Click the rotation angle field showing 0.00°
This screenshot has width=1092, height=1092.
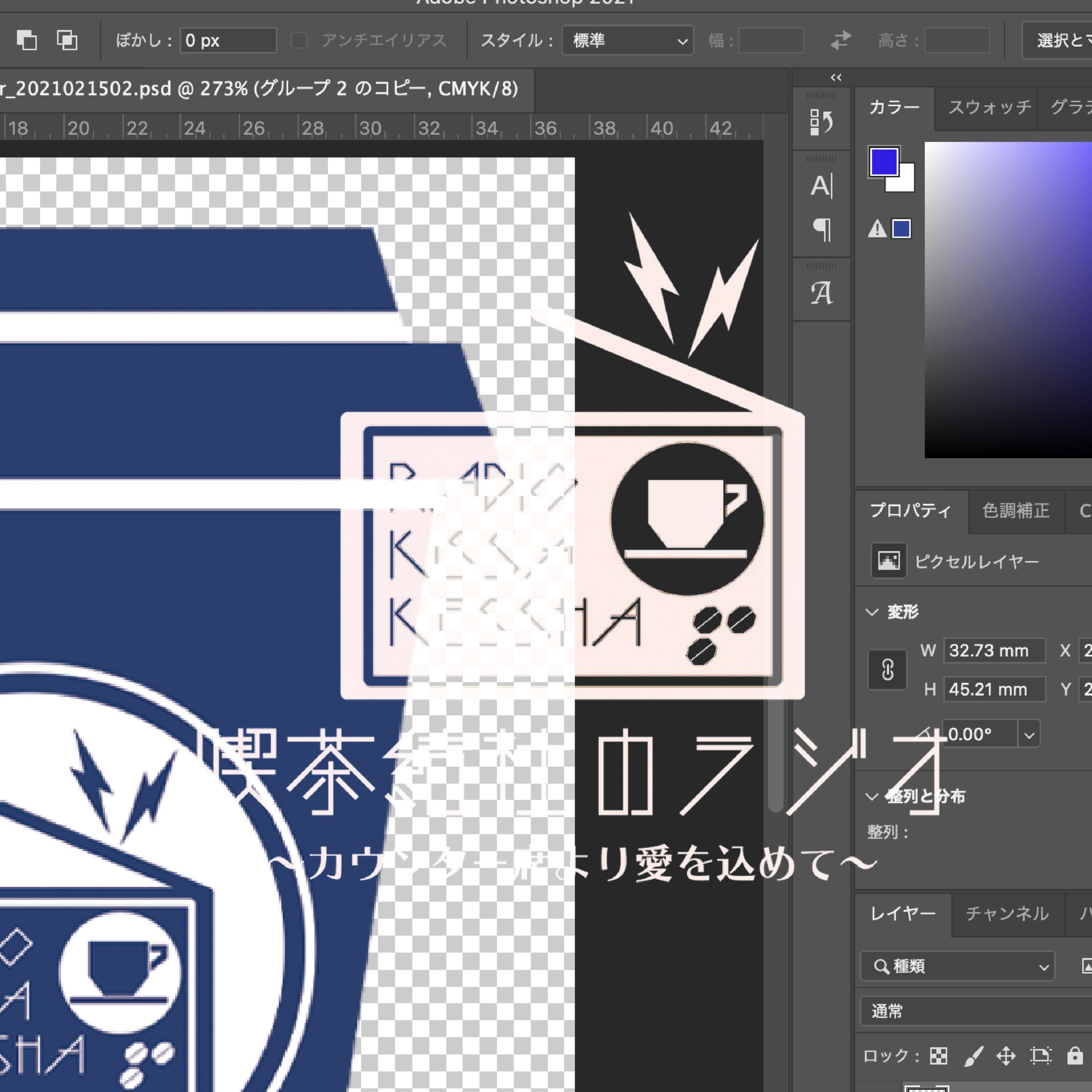coord(981,735)
